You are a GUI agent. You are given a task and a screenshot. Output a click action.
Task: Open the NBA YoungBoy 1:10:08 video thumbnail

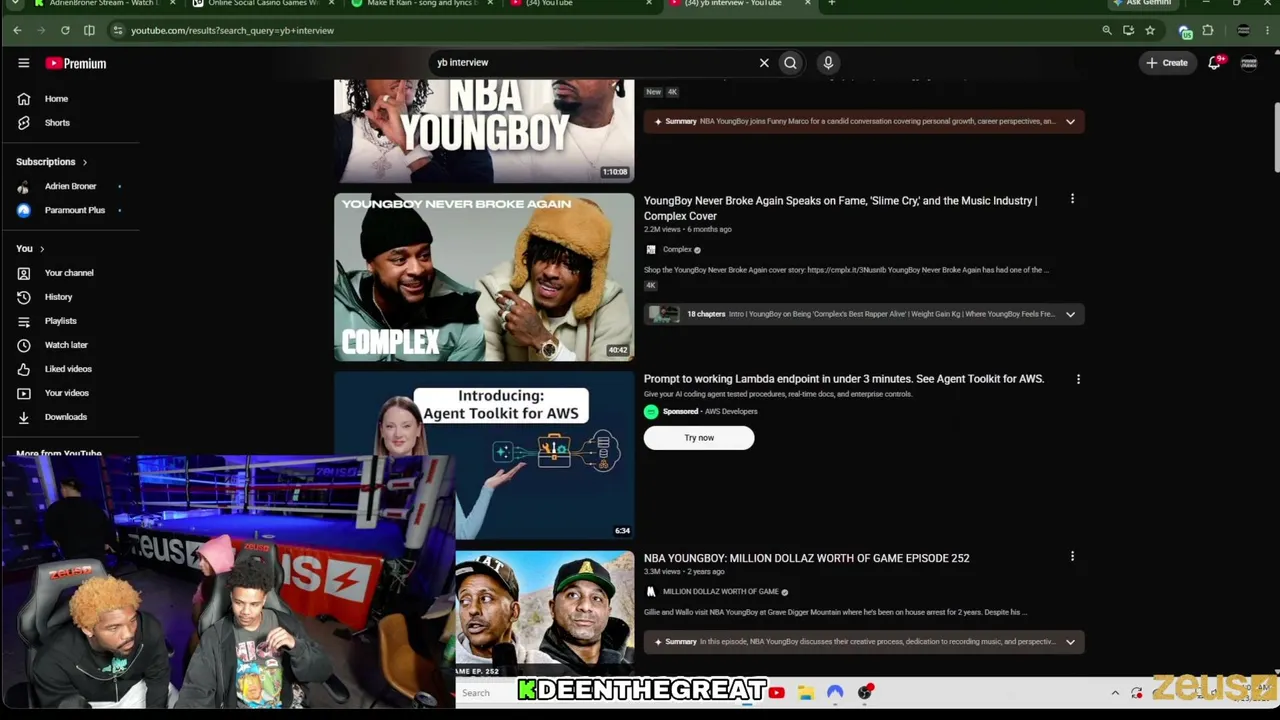[484, 131]
